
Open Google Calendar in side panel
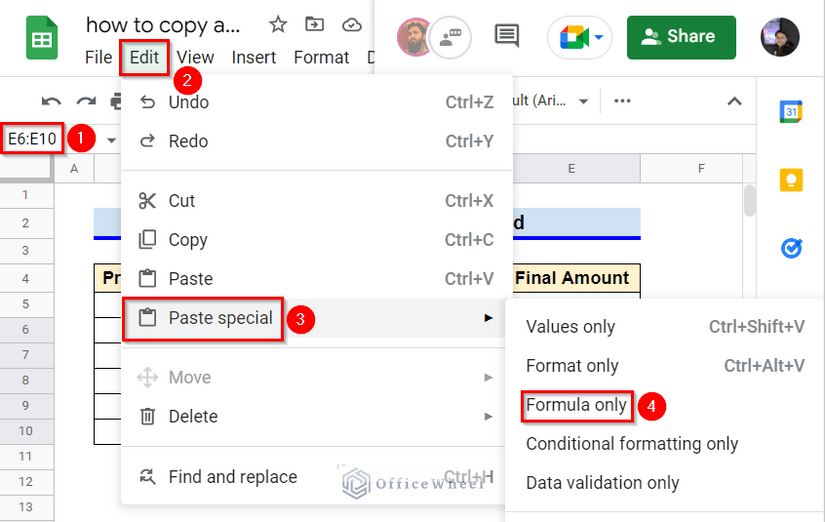coord(791,111)
